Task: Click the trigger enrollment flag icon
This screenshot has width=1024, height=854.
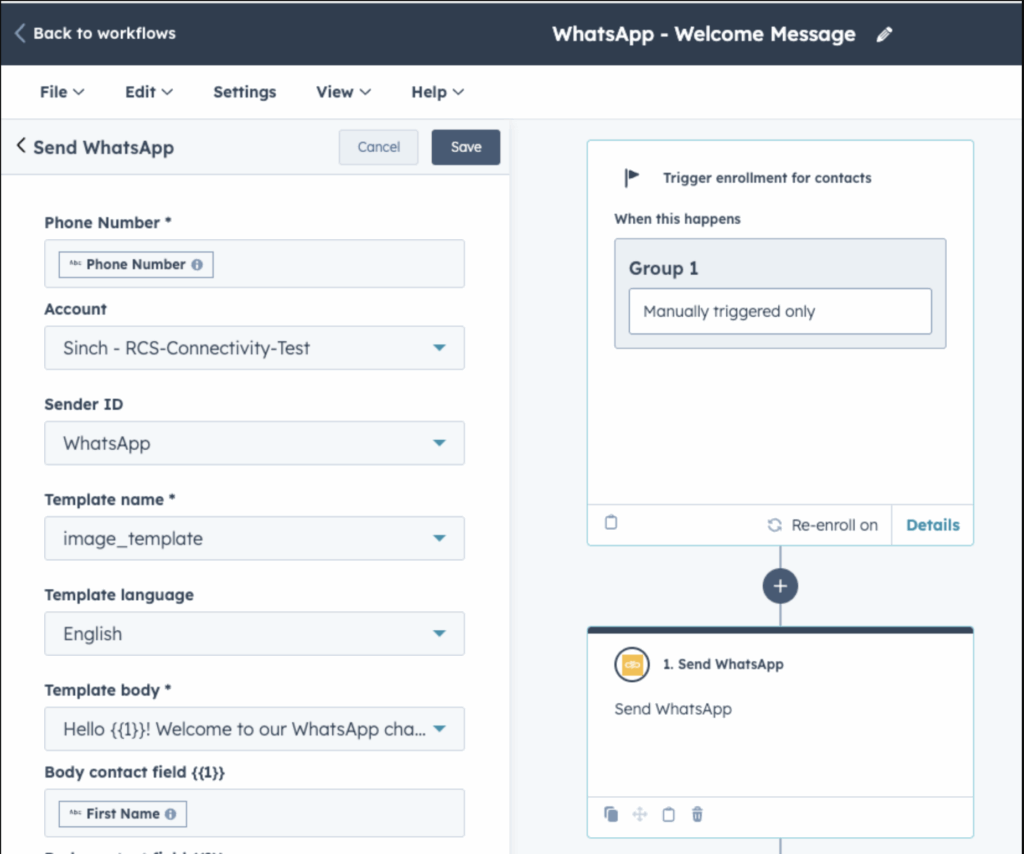Action: pyautogui.click(x=632, y=178)
